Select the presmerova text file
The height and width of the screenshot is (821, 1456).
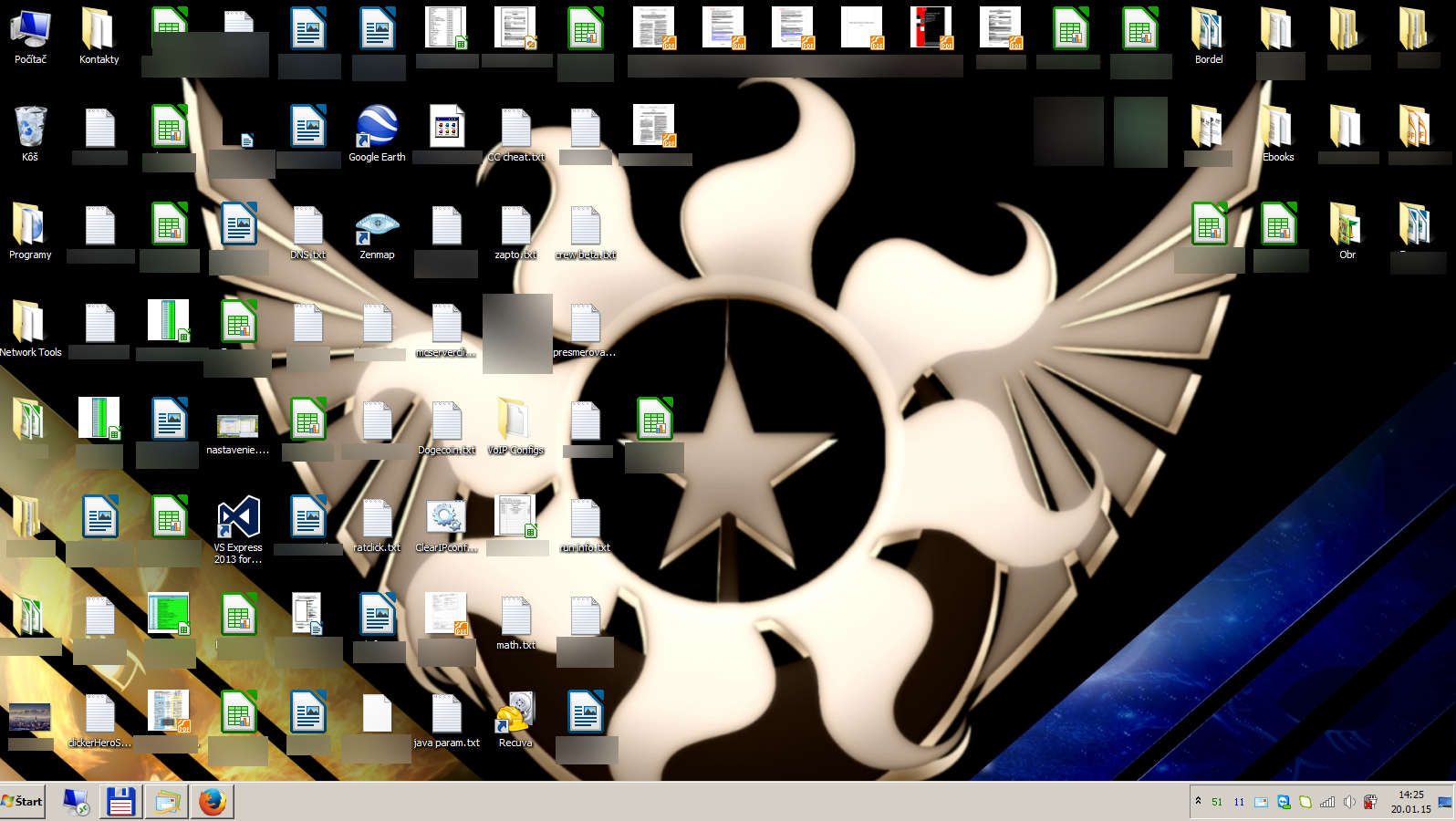tap(585, 328)
